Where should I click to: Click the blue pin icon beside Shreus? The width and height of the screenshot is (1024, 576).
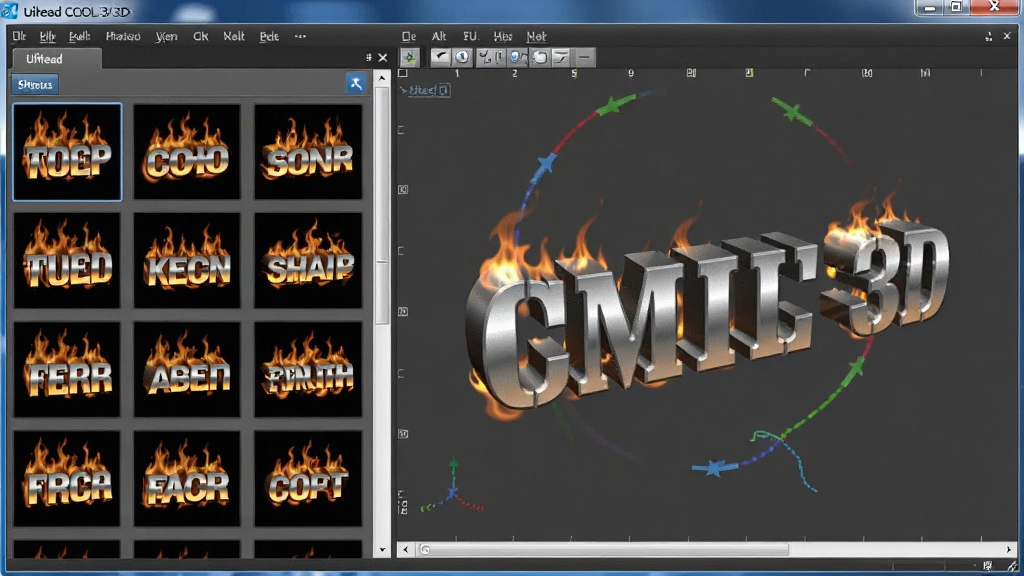tap(356, 84)
